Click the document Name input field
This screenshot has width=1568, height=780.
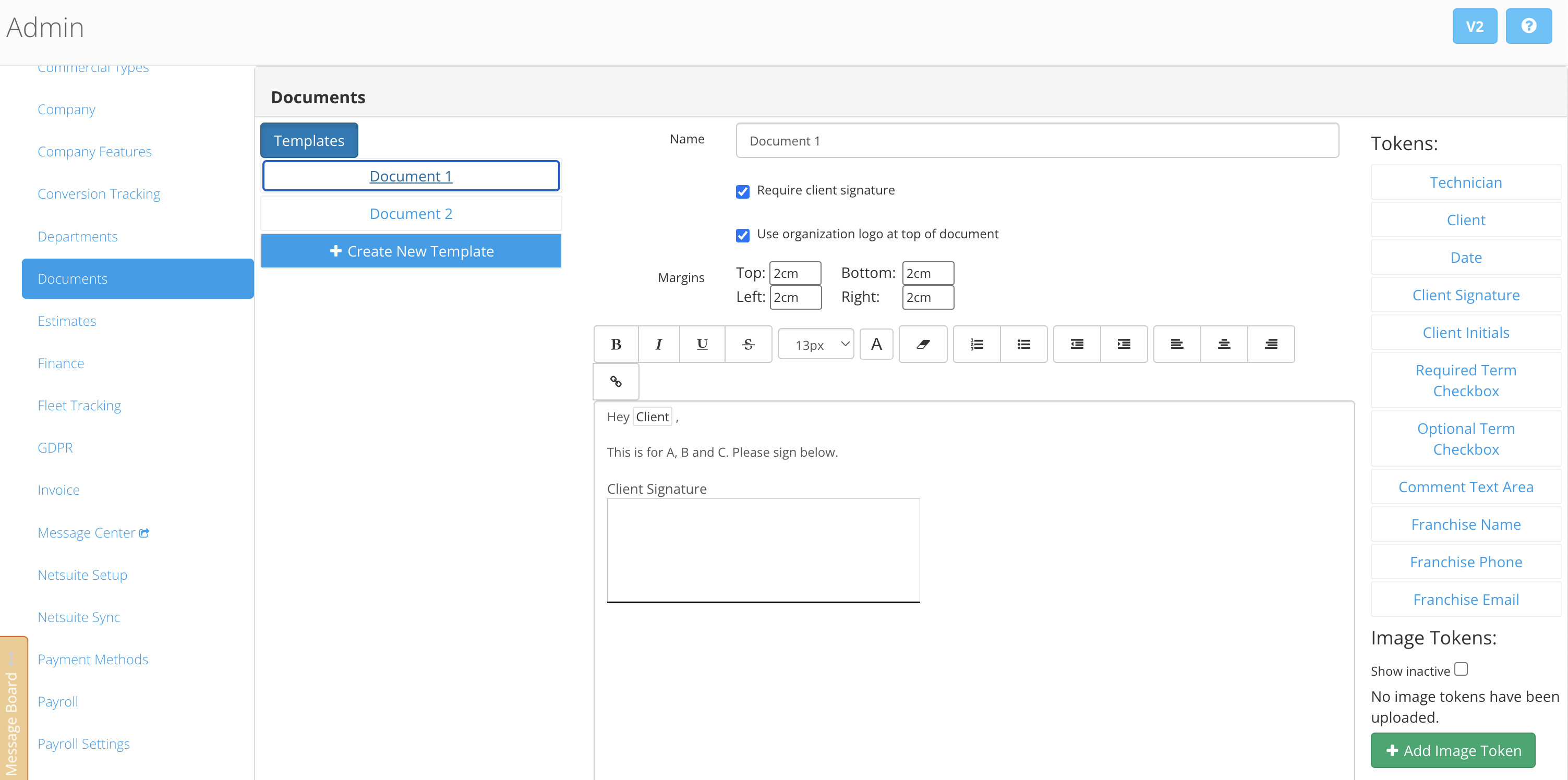point(1036,141)
